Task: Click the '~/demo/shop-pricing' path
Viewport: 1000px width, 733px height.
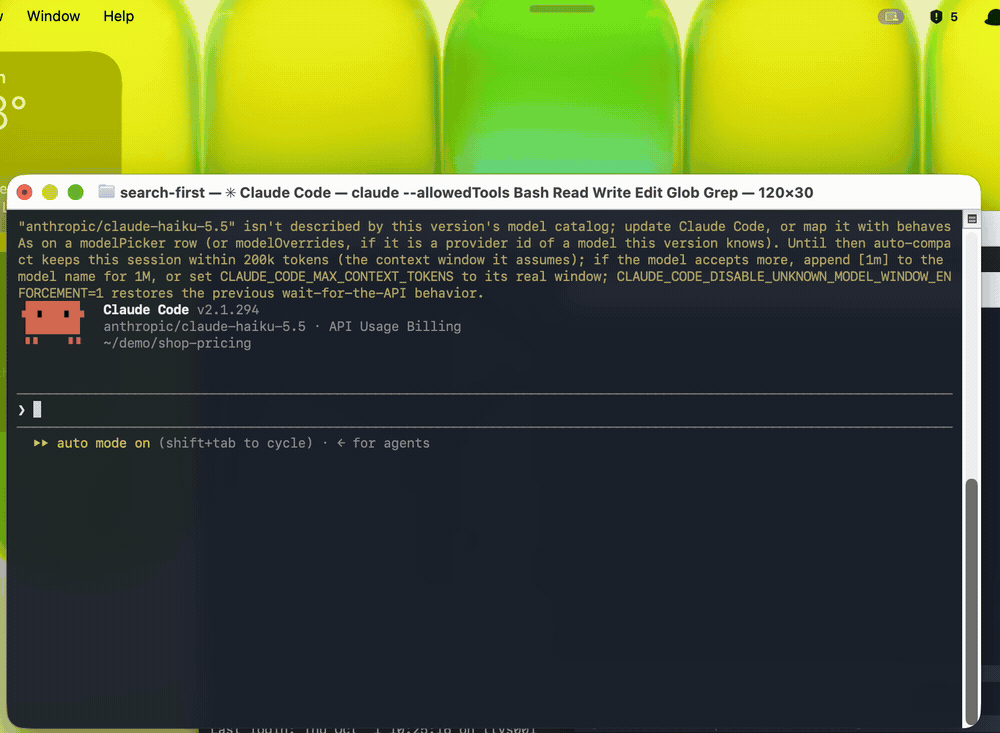Action: tap(177, 343)
